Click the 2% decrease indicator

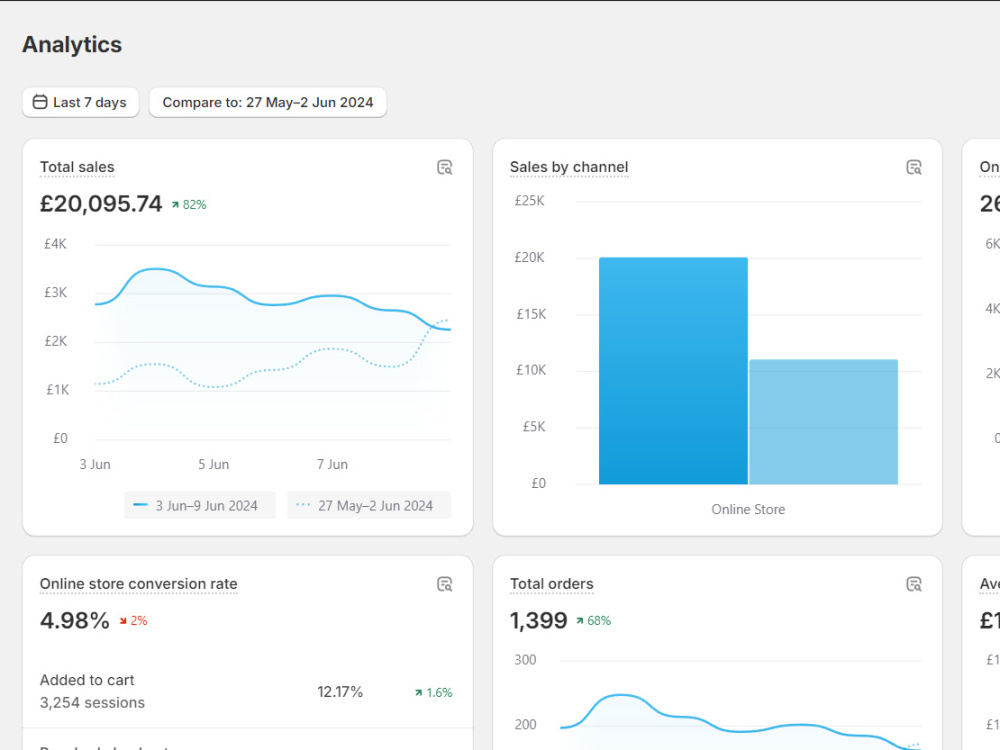[133, 621]
